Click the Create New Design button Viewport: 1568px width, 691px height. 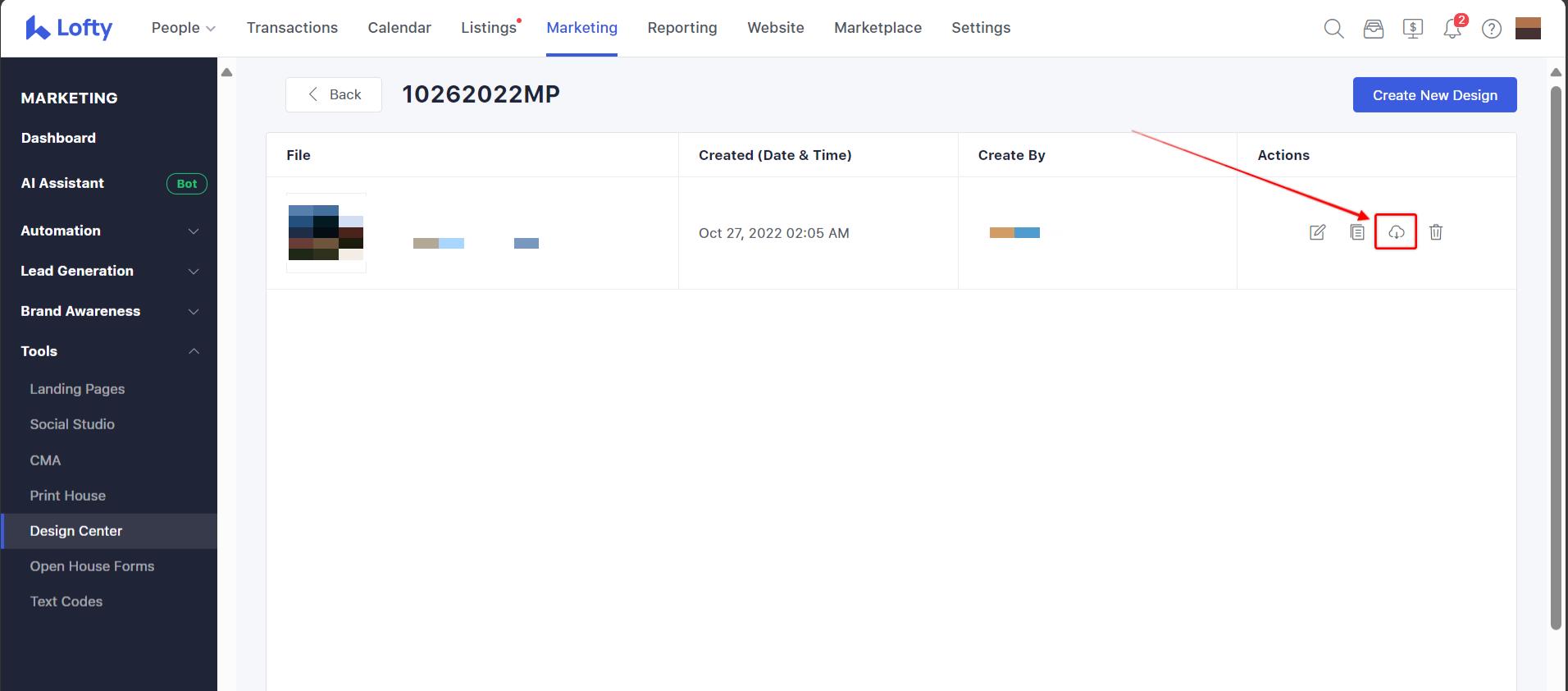[1434, 95]
